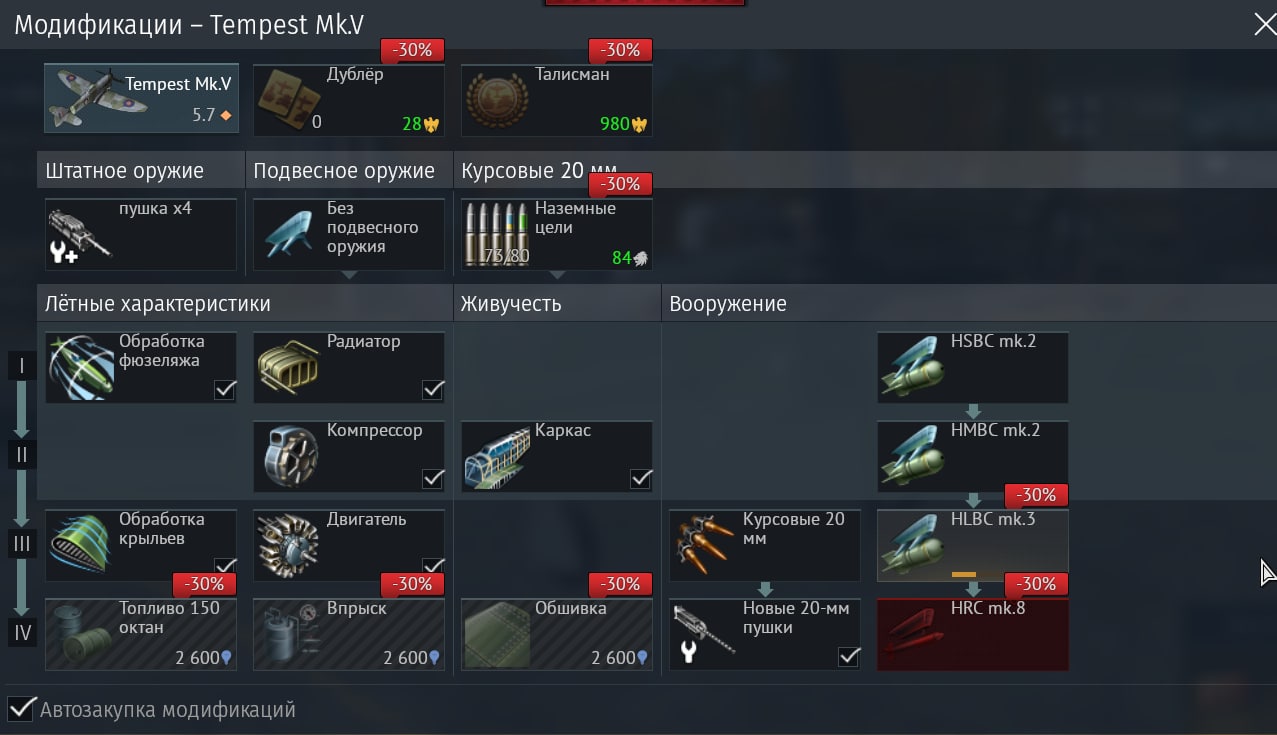Toggle the Автозакупка модификаций checkbox
The width and height of the screenshot is (1277, 735).
point(22,710)
